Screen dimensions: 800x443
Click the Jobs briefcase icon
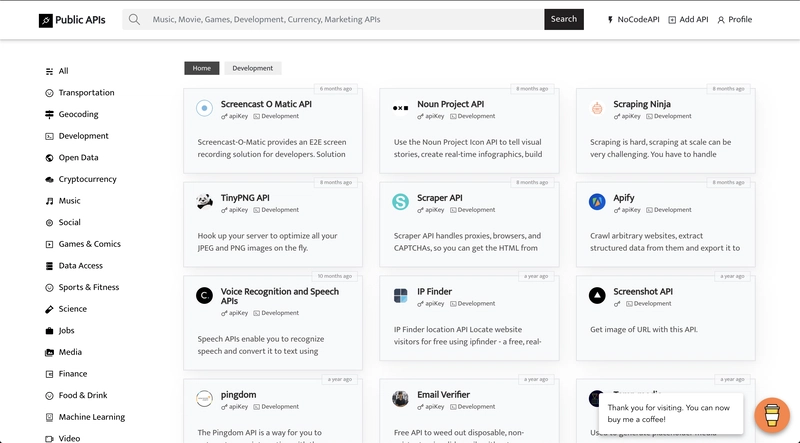tap(49, 331)
